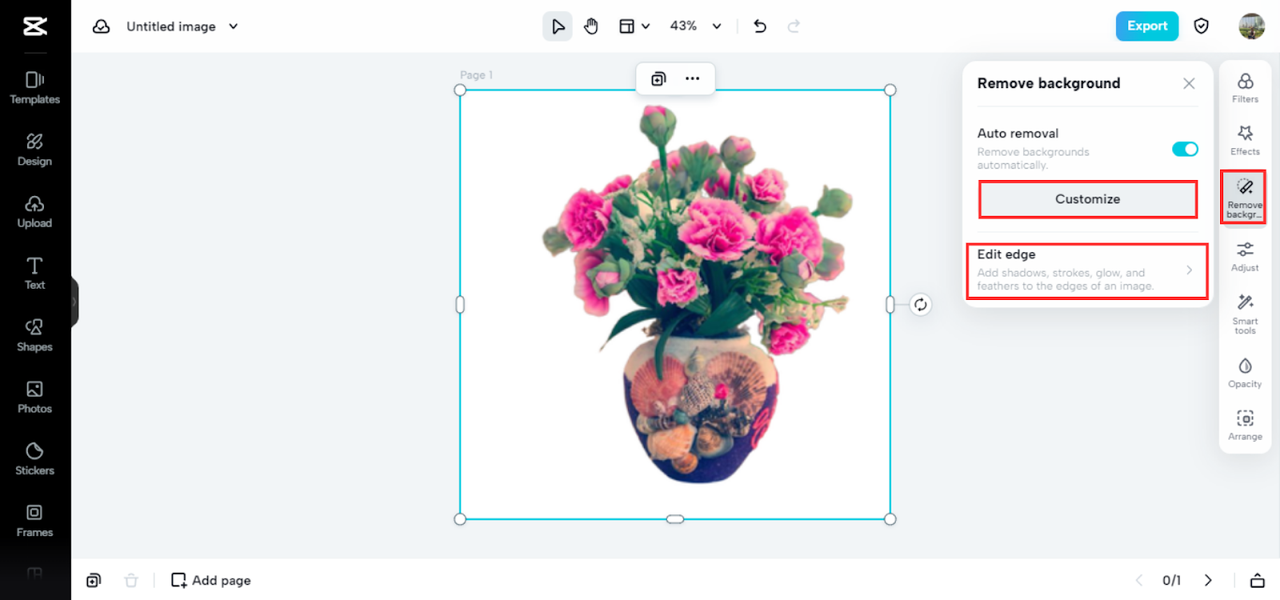The image size is (1280, 600).
Task: Close the Remove background panel
Action: click(1189, 84)
